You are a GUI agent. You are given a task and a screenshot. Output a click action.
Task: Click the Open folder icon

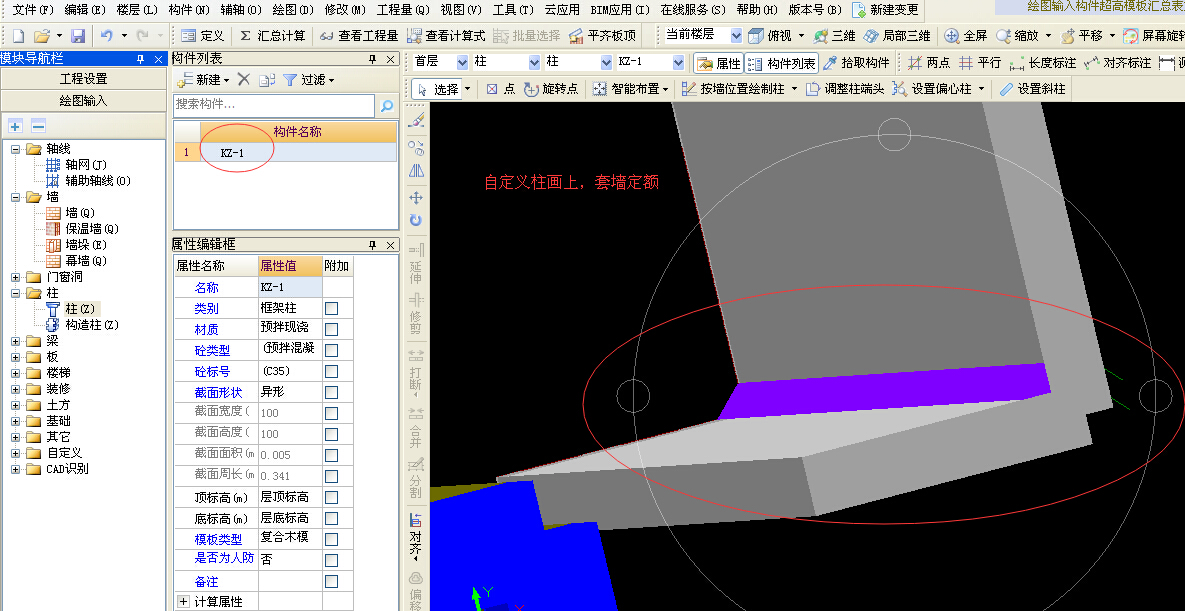pos(41,36)
